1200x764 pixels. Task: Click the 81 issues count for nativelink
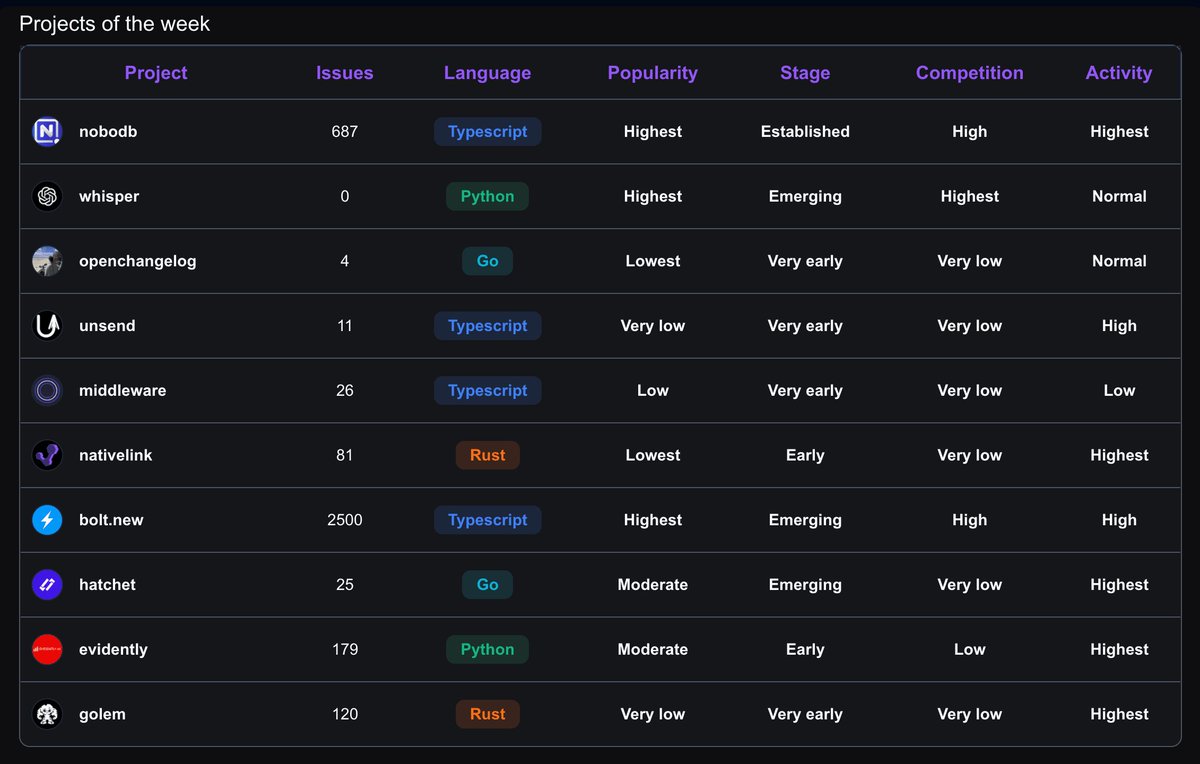click(x=345, y=455)
